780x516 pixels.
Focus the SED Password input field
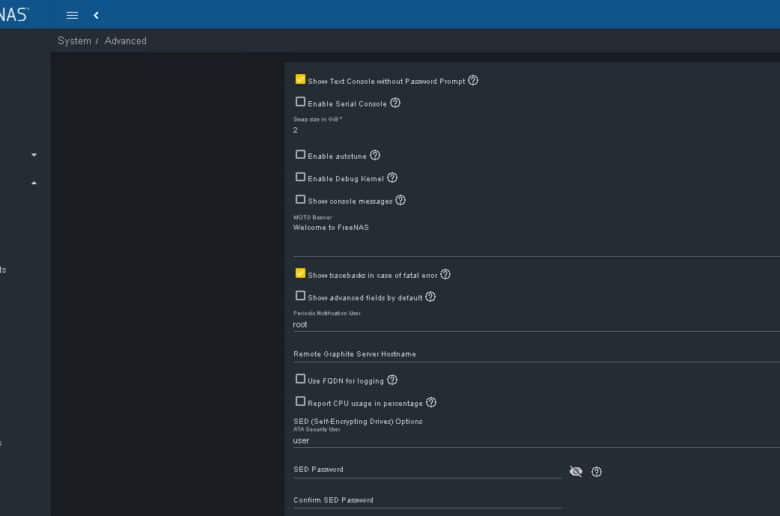(x=427, y=470)
